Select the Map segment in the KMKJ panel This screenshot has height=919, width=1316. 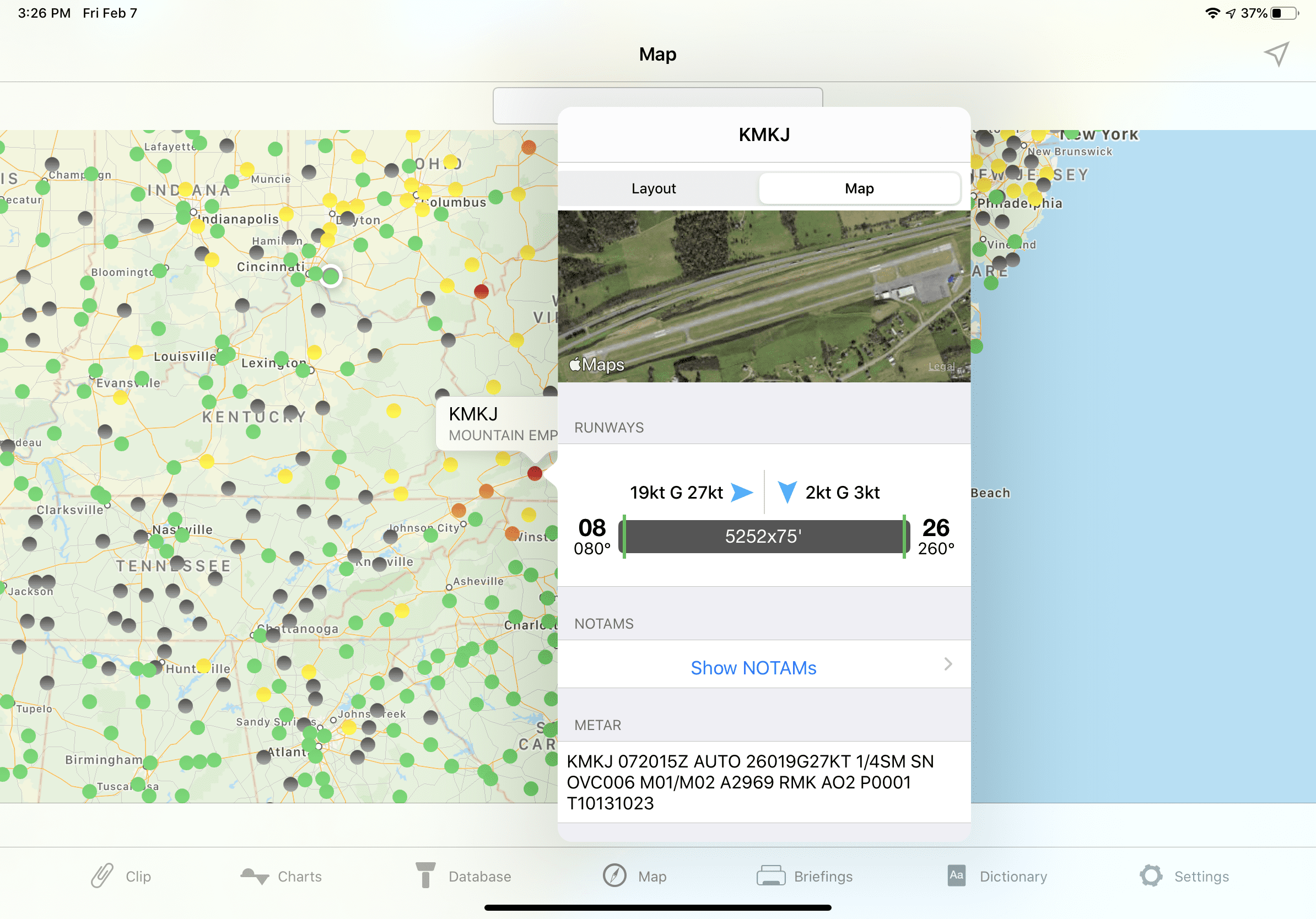pyautogui.click(x=860, y=188)
